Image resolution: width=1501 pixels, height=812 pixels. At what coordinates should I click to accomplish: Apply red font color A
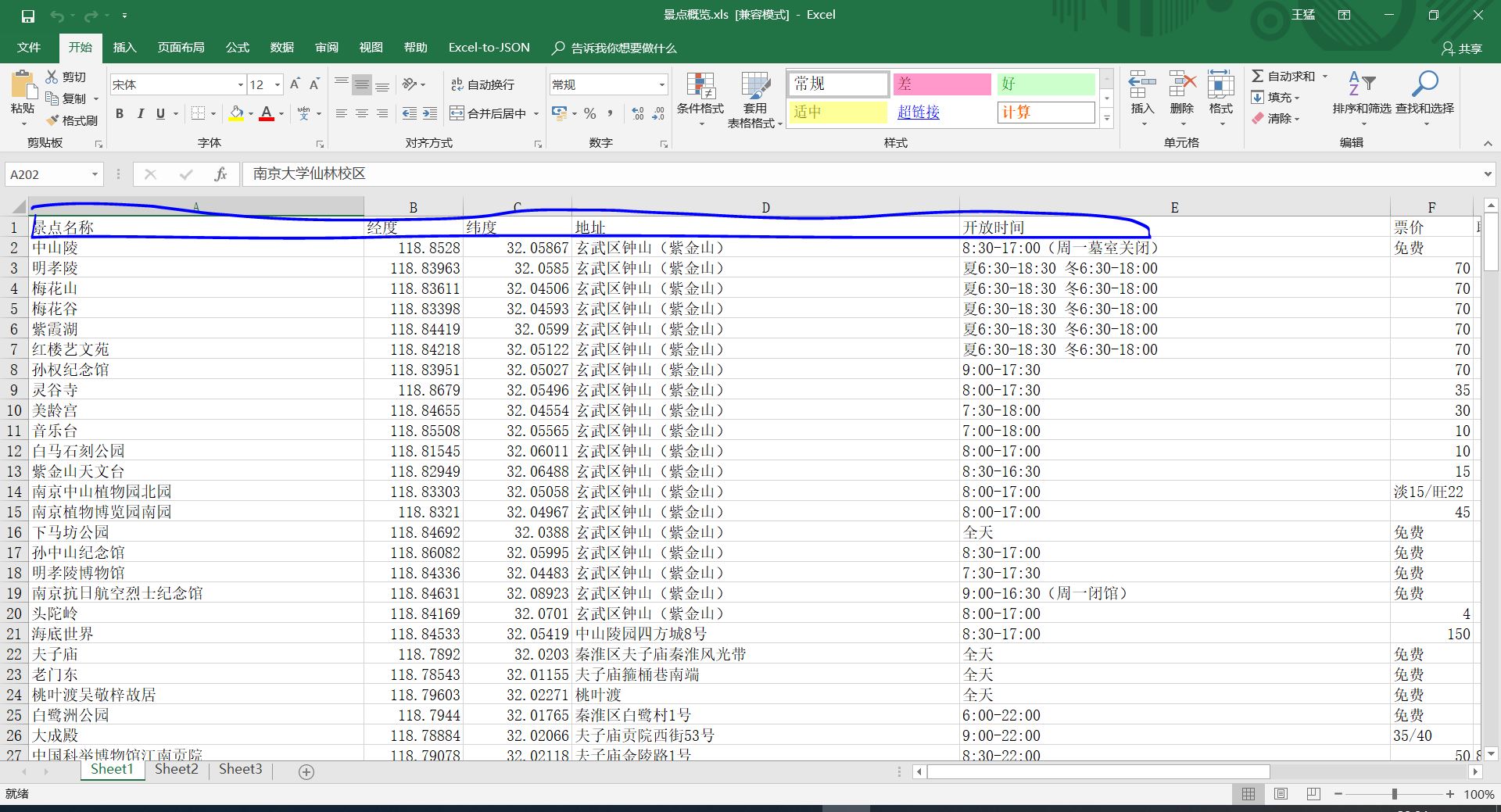267,114
